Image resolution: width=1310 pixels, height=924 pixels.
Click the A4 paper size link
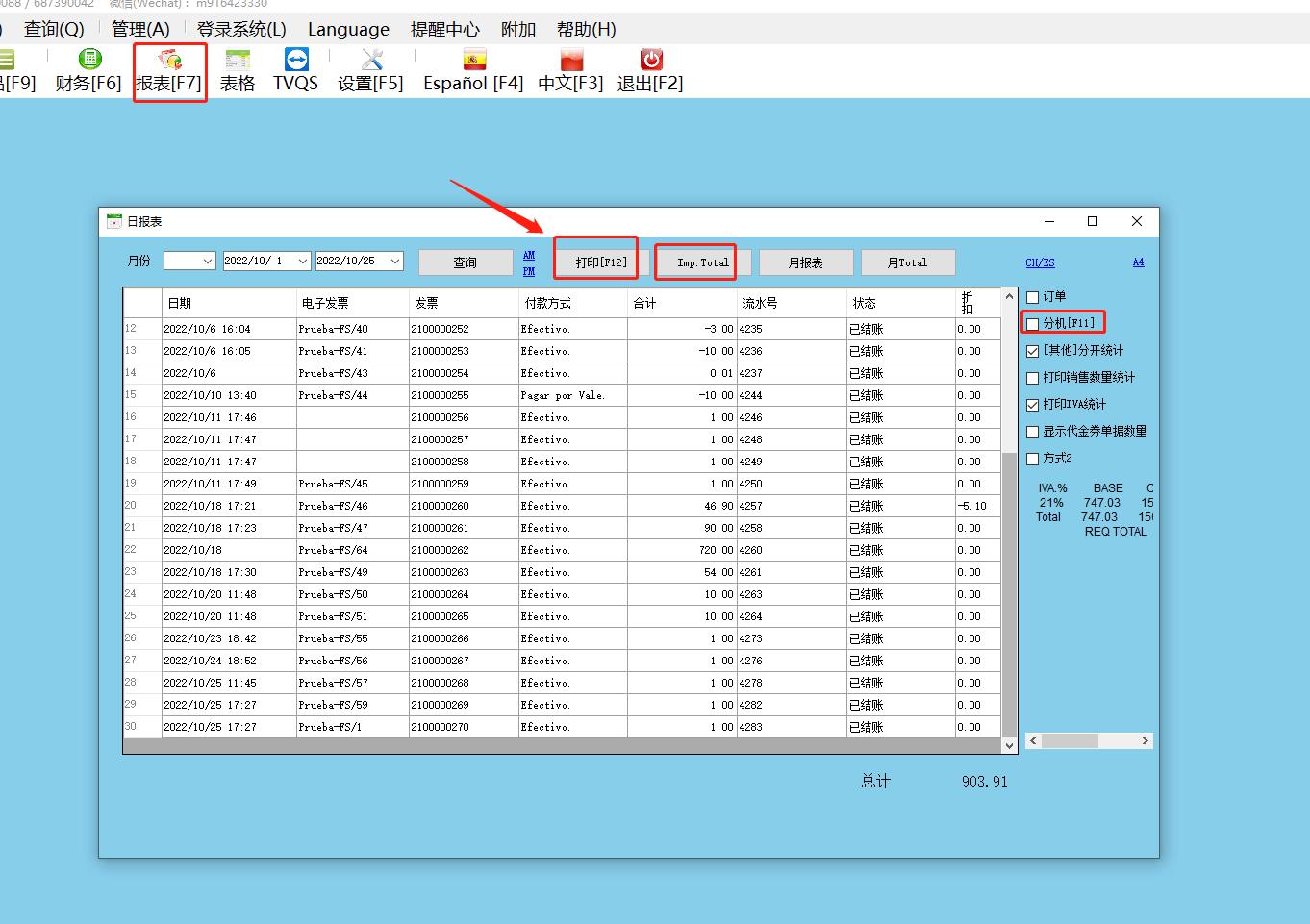click(1138, 262)
